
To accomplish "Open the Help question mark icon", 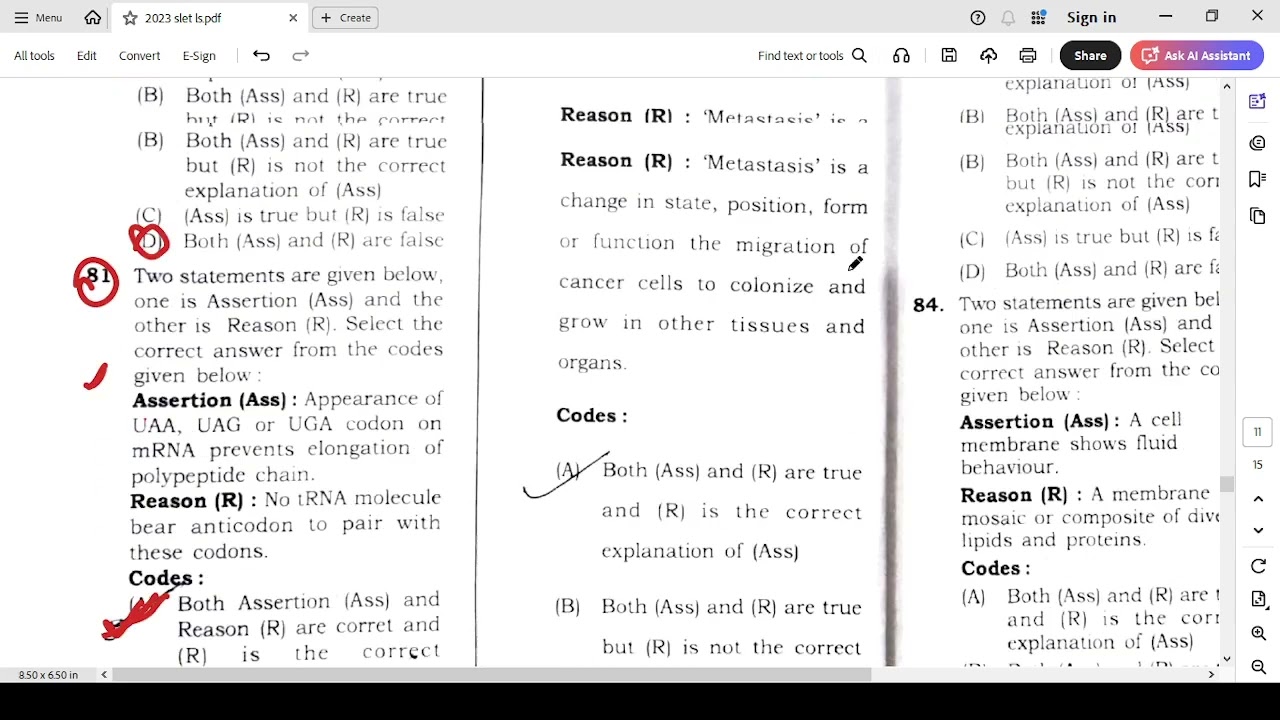I will pyautogui.click(x=978, y=18).
